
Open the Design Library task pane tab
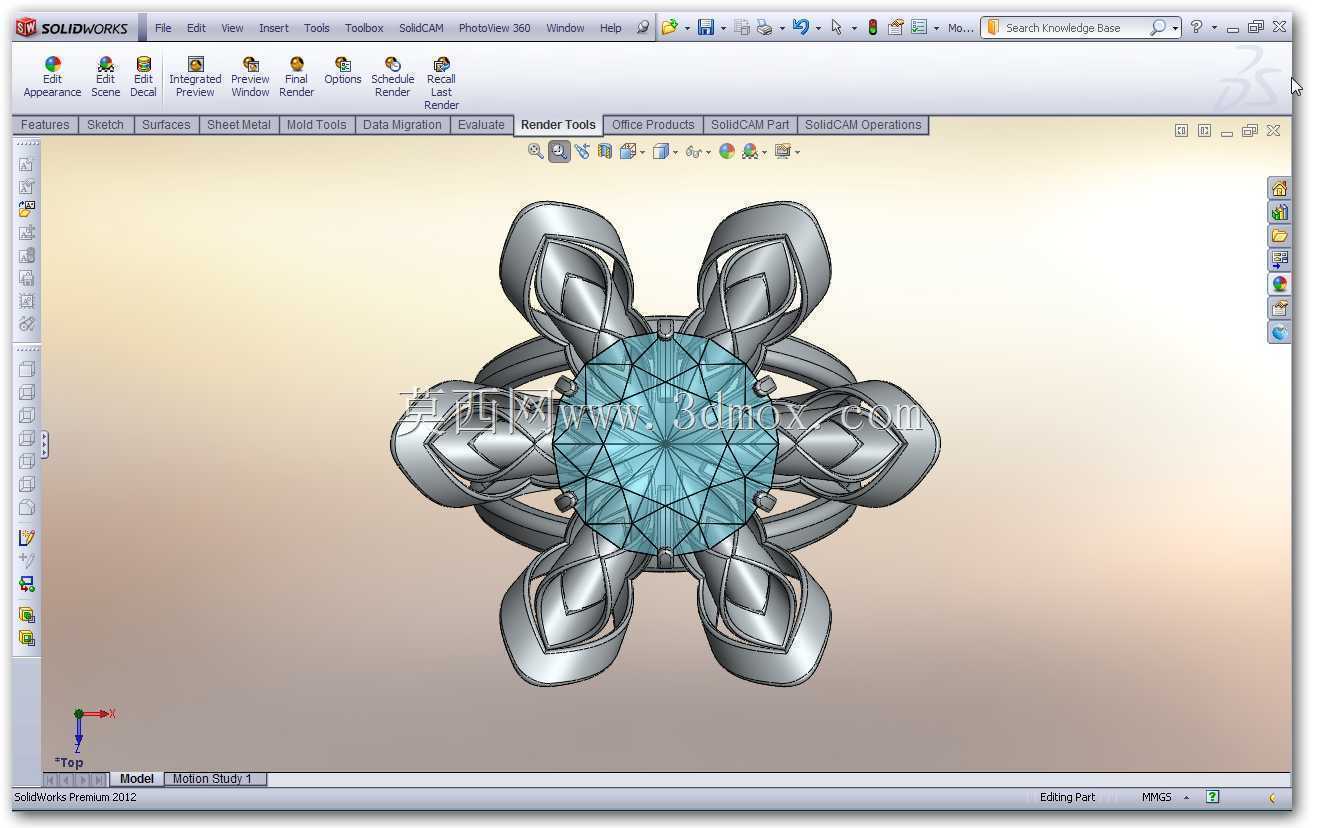(1279, 212)
